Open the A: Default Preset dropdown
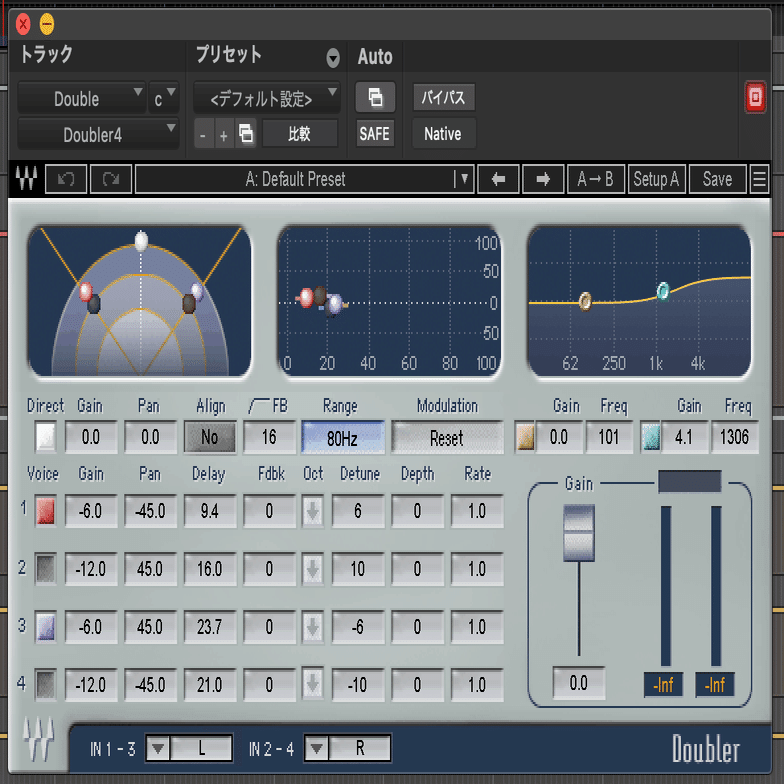Viewport: 784px width, 784px height. click(x=304, y=178)
